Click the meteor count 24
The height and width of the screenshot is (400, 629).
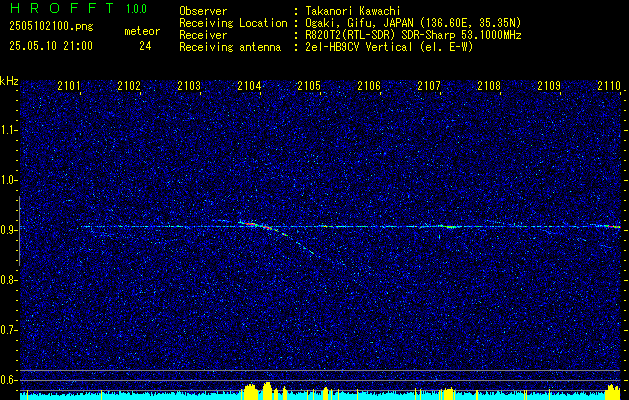click(x=145, y=46)
